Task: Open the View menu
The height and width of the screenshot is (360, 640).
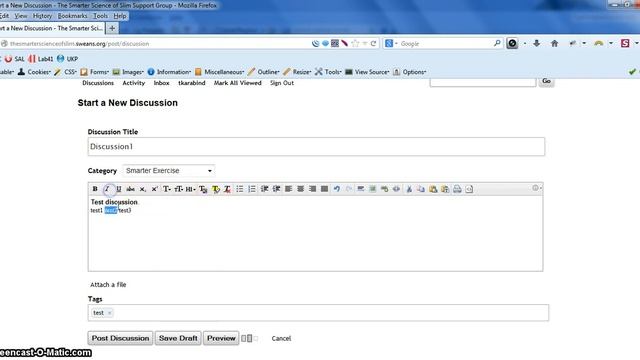Action: coord(21,16)
